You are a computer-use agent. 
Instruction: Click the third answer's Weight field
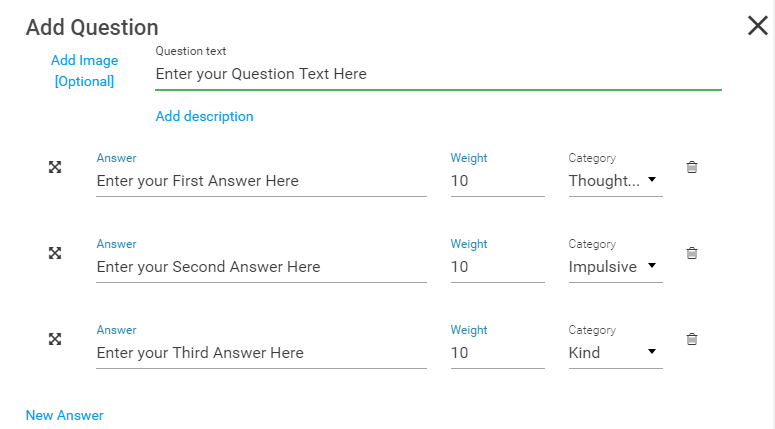498,353
